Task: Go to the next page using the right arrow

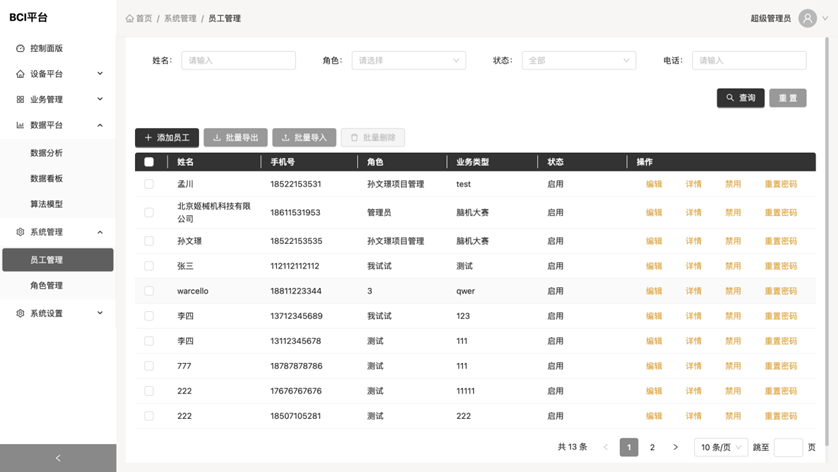Action: point(675,448)
